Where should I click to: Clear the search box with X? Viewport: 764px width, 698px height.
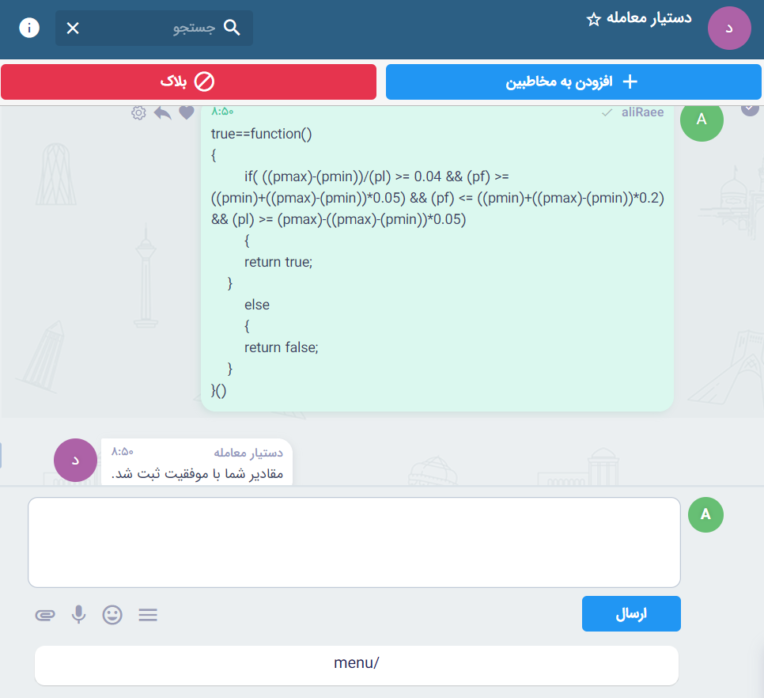click(73, 28)
